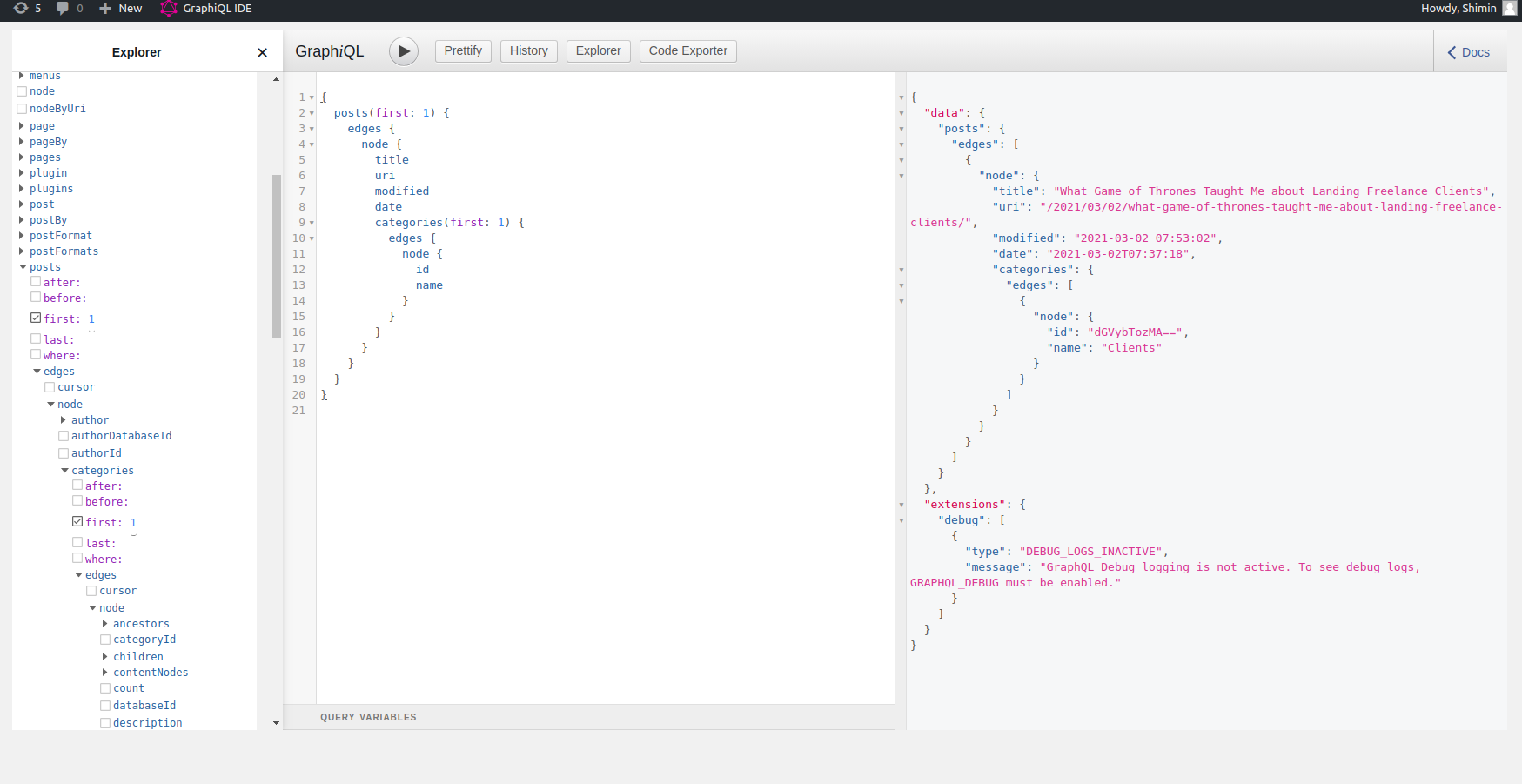Expand the ancestors field
The width and height of the screenshot is (1522, 784).
[x=105, y=624]
